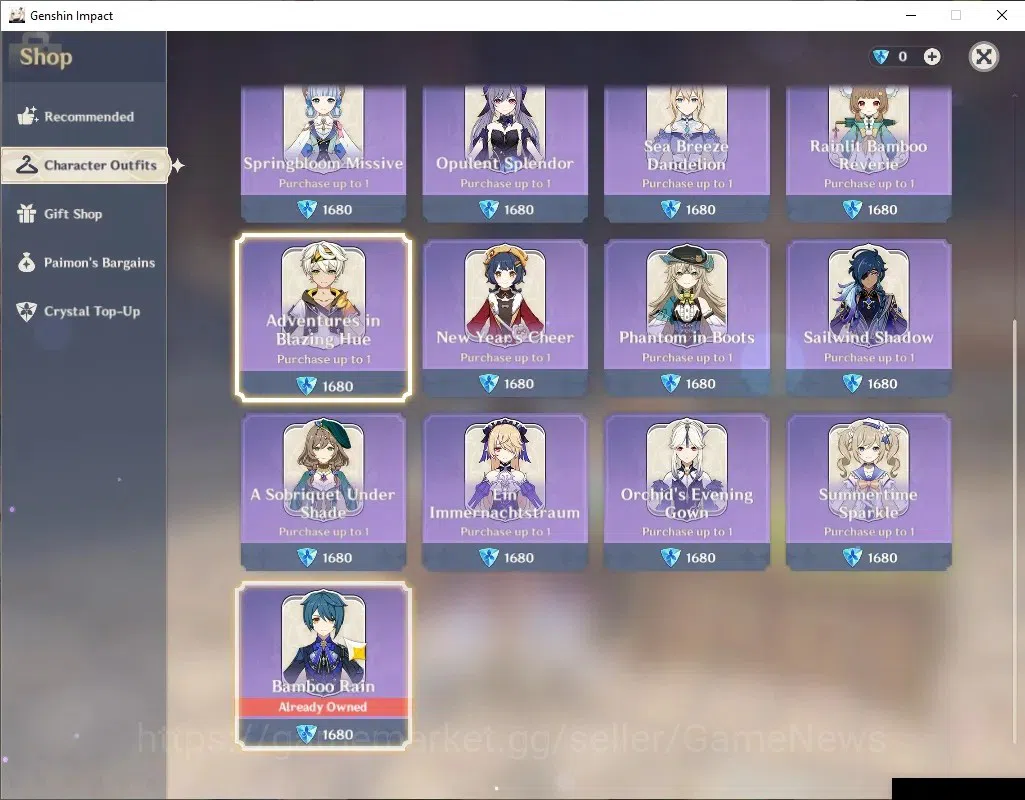Click 1680 price on Orchid's Evening Gown
This screenshot has height=800, width=1025.
[x=688, y=558]
